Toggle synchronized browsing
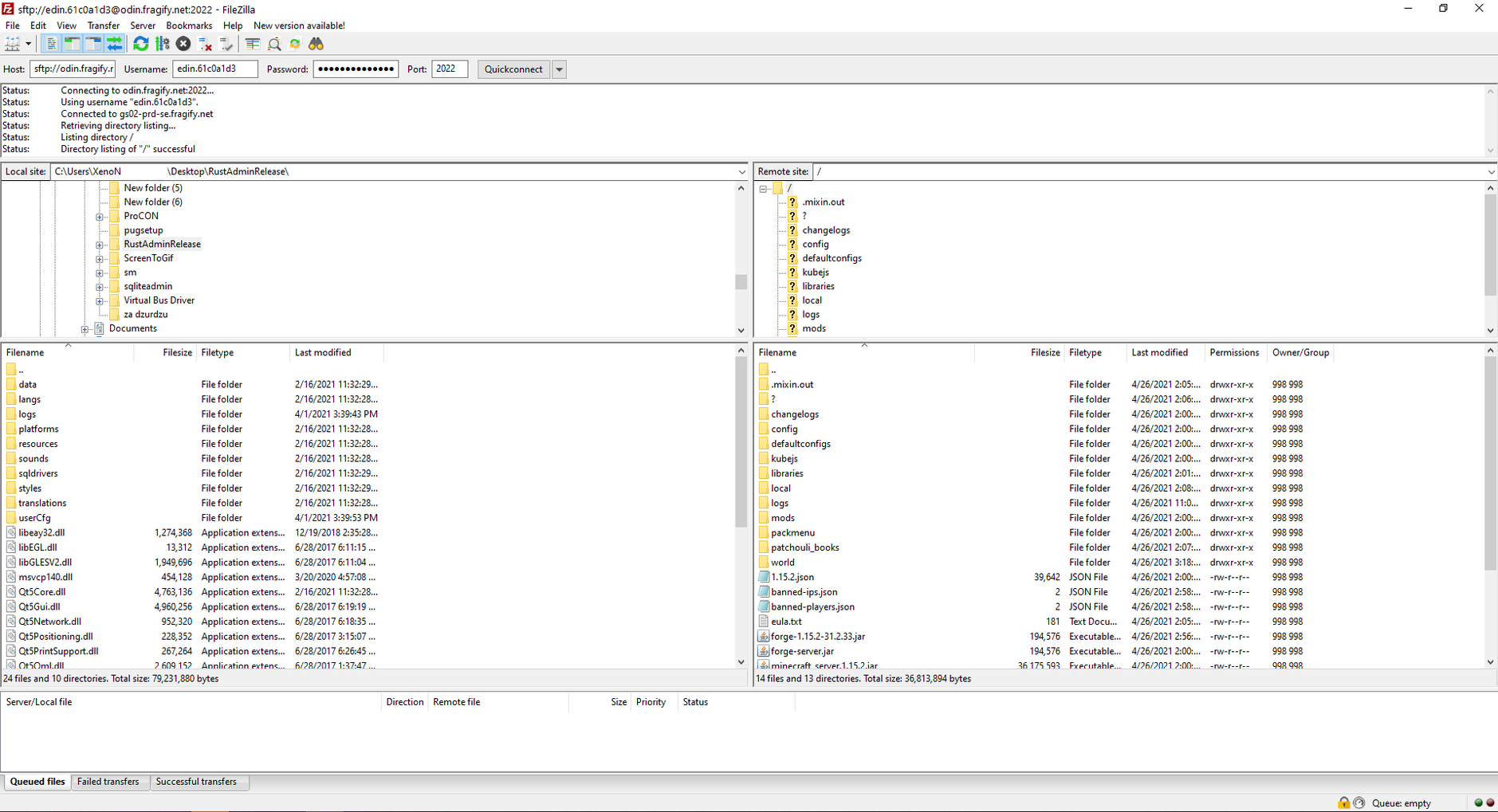 click(295, 44)
